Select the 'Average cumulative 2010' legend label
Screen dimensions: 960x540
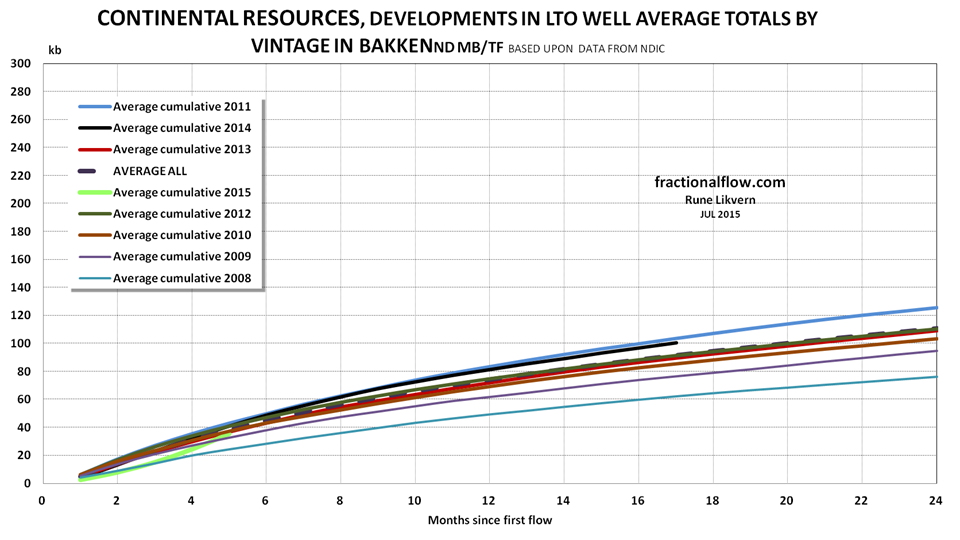coord(181,235)
